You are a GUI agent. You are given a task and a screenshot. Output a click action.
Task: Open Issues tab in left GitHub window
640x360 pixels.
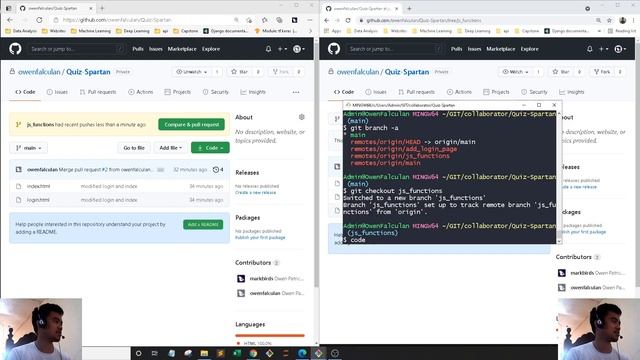(57, 92)
